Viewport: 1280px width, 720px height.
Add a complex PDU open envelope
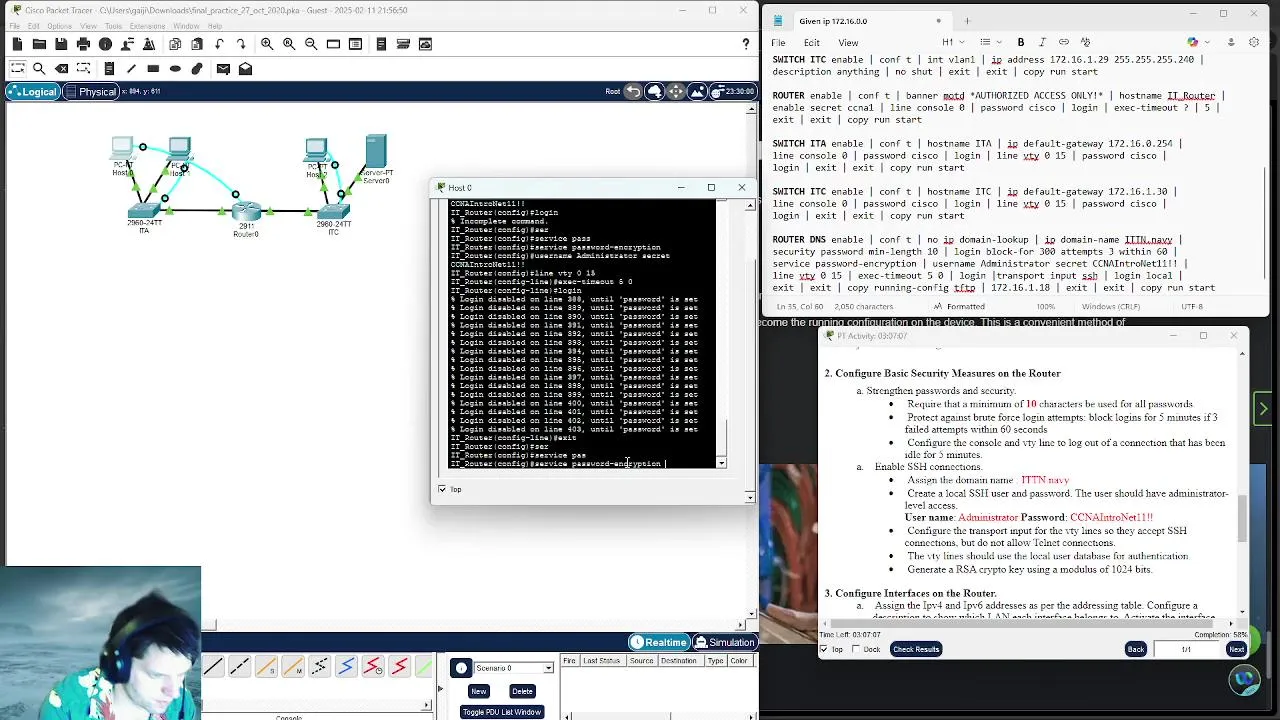pyautogui.click(x=245, y=69)
